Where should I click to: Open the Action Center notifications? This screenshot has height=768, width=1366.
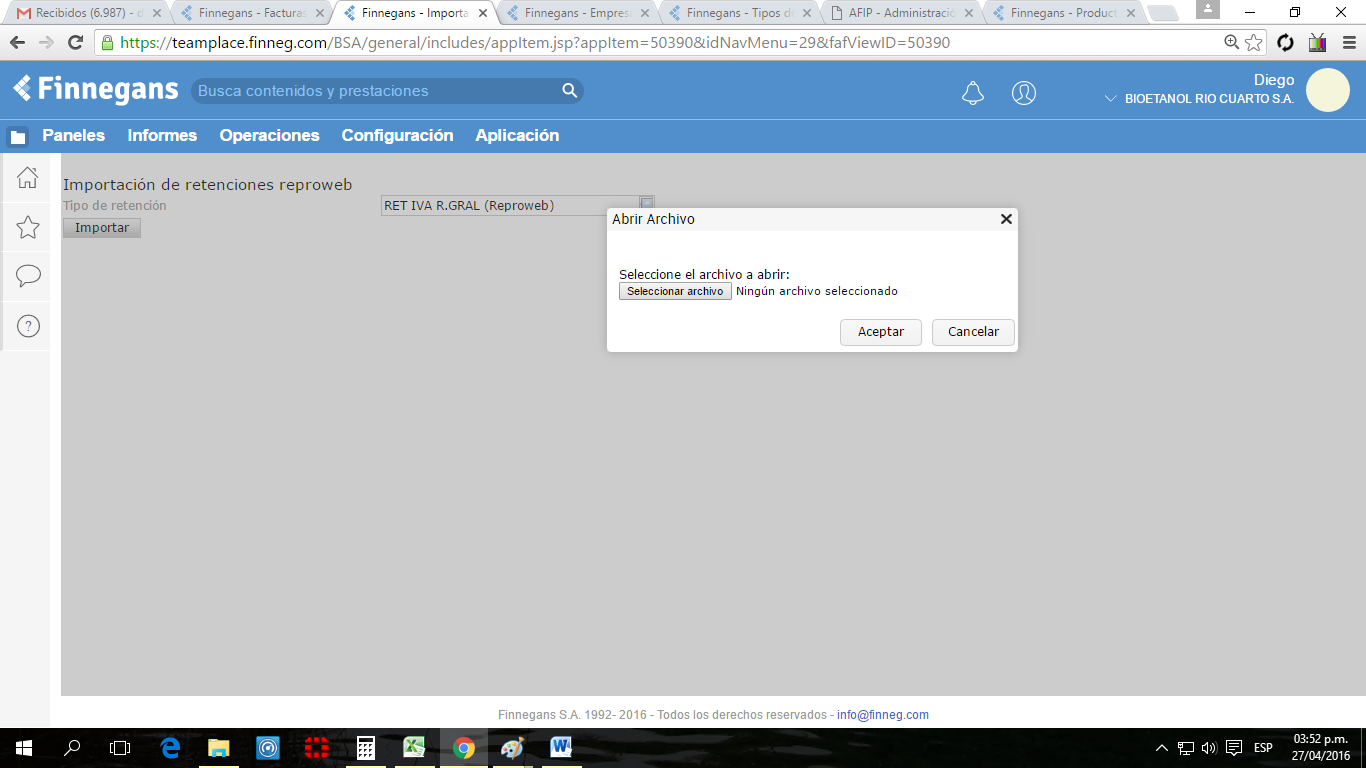(1234, 748)
